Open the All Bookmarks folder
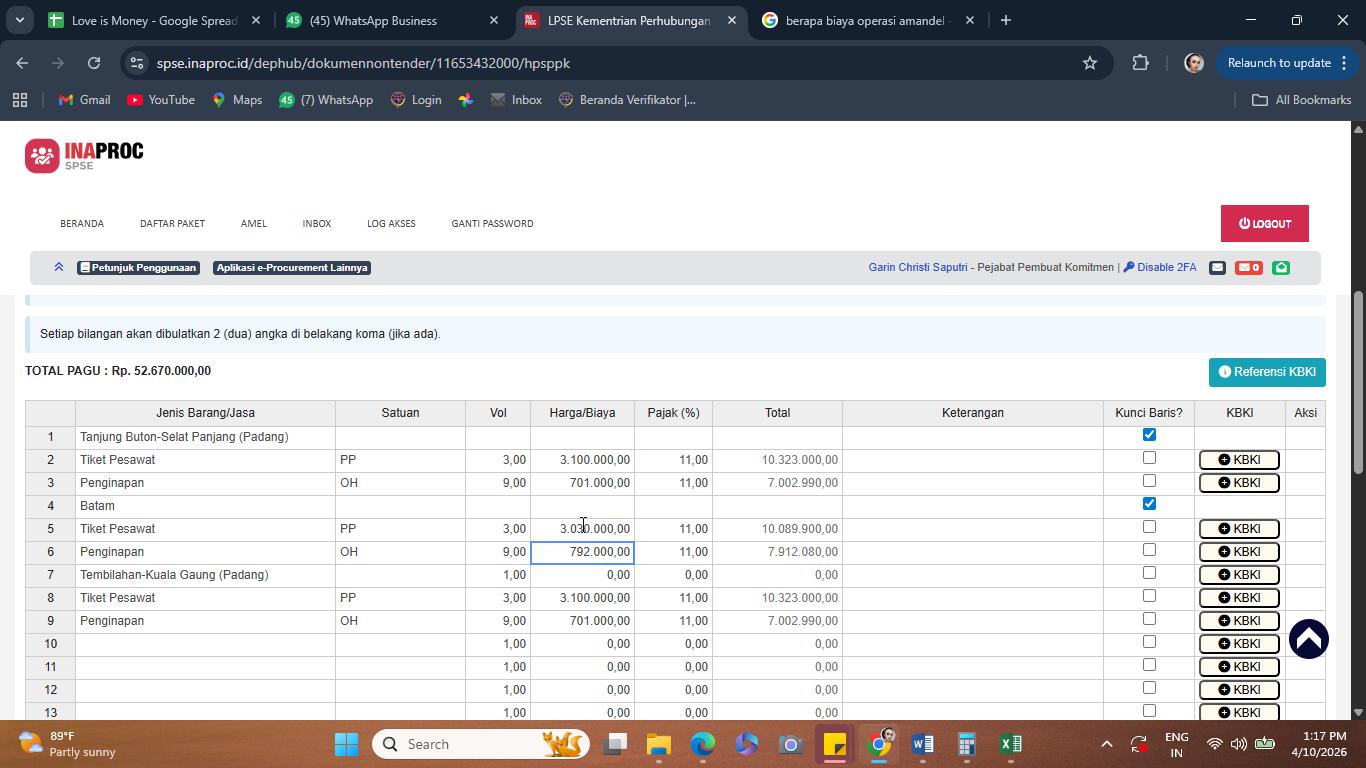 click(1302, 100)
